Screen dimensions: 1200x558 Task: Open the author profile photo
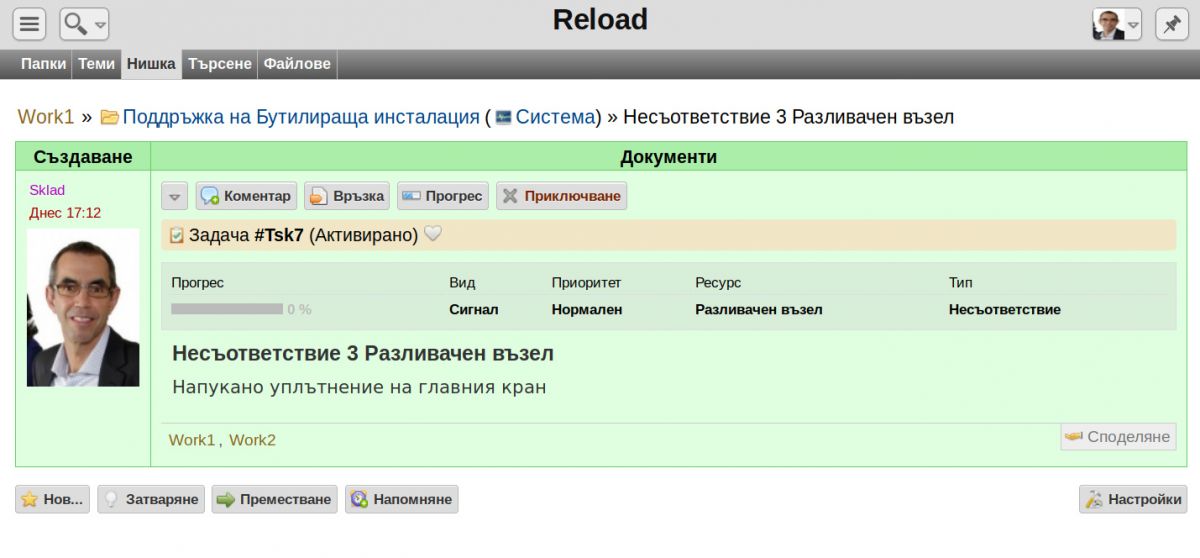click(83, 307)
